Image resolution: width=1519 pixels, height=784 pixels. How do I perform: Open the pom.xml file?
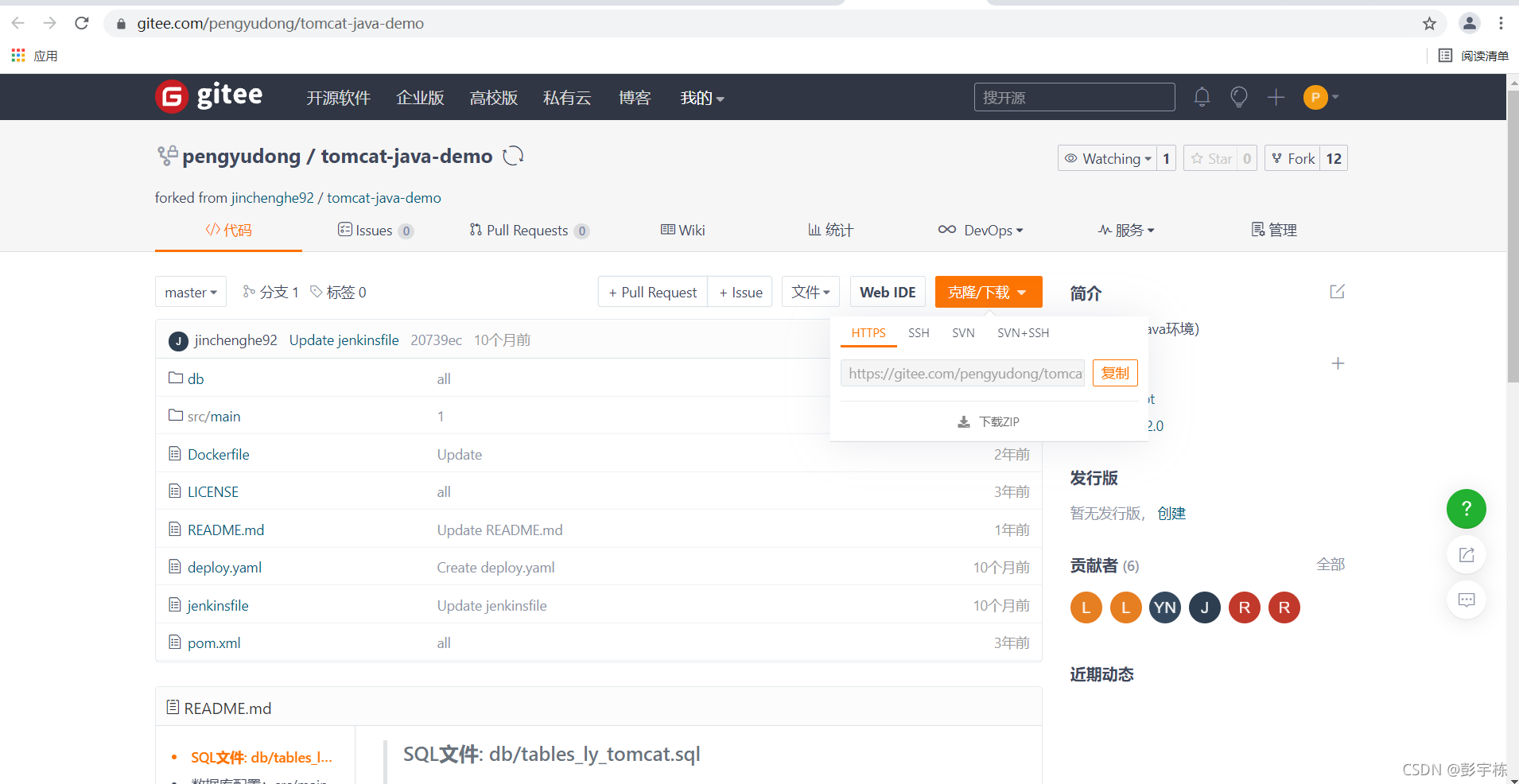(214, 642)
